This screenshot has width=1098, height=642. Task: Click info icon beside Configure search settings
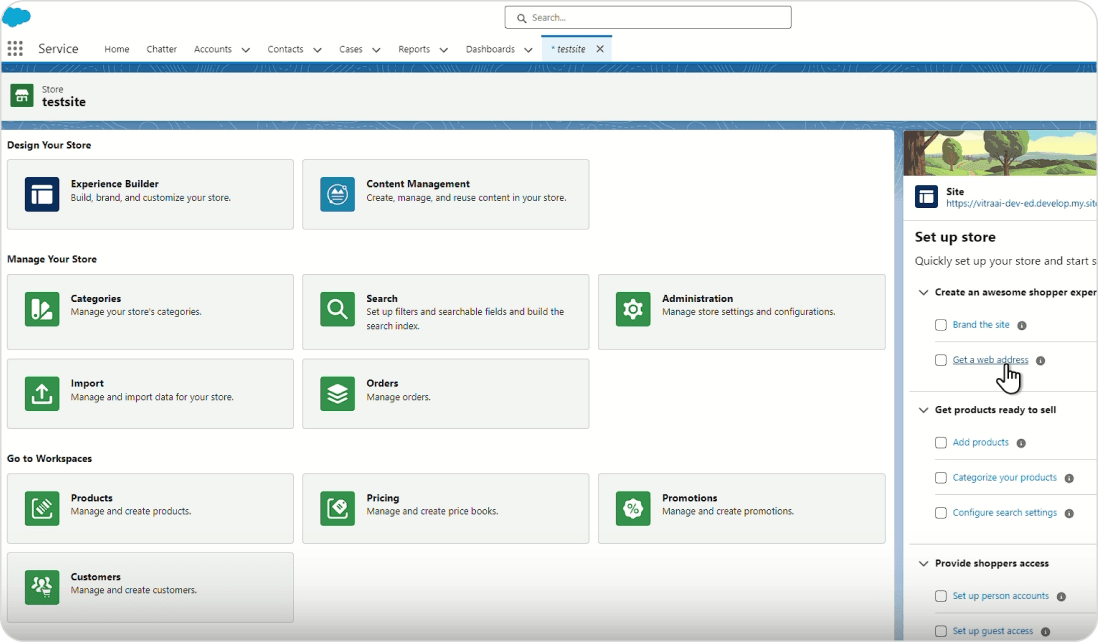[1069, 513]
